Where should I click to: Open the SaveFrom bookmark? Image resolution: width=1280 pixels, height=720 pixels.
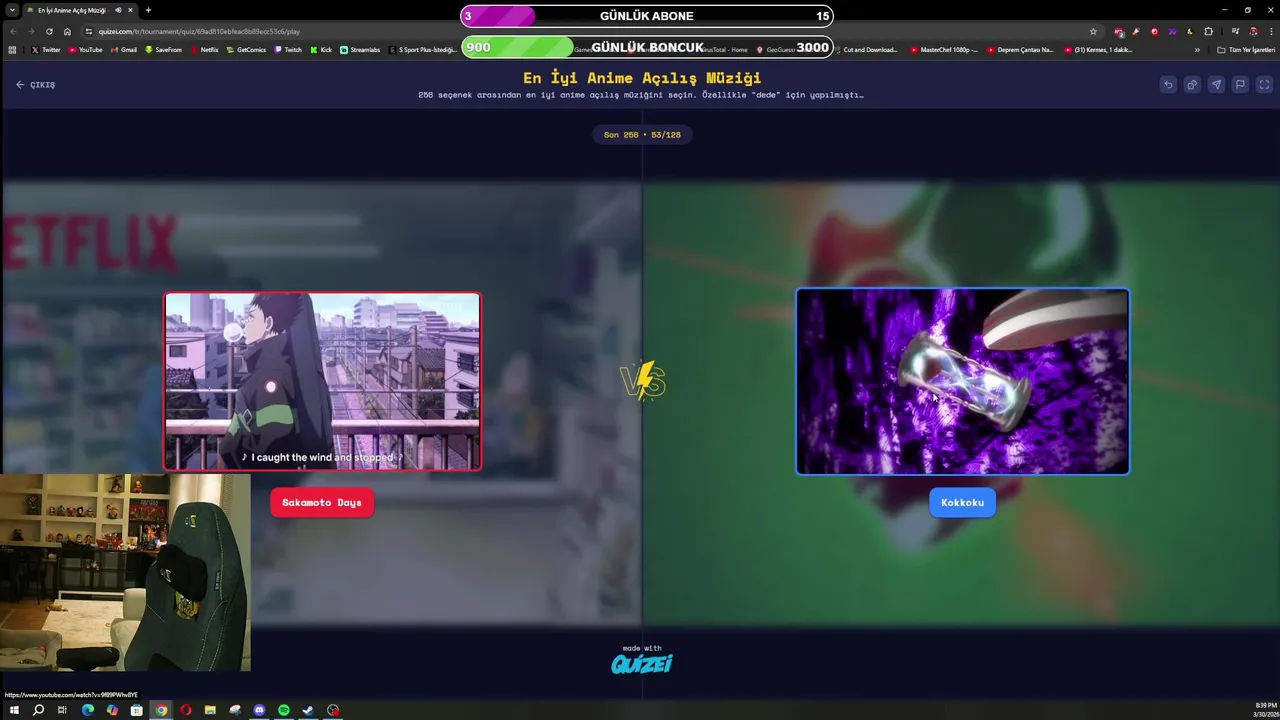[163, 49]
